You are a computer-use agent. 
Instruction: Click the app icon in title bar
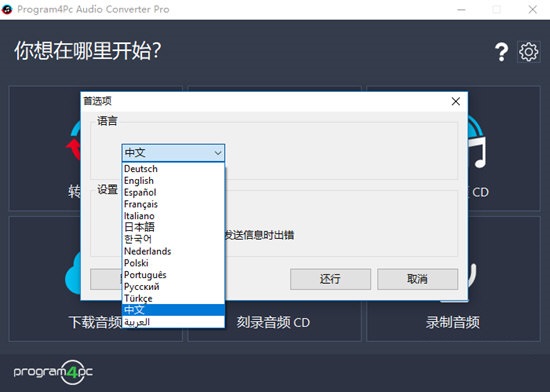coord(7,9)
